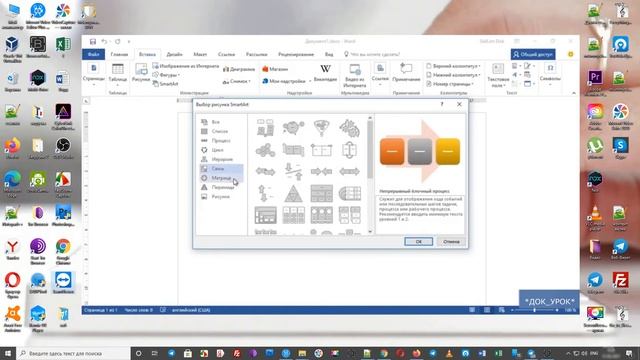
Task: Switch to the Вид tab
Action: [x=329, y=54]
